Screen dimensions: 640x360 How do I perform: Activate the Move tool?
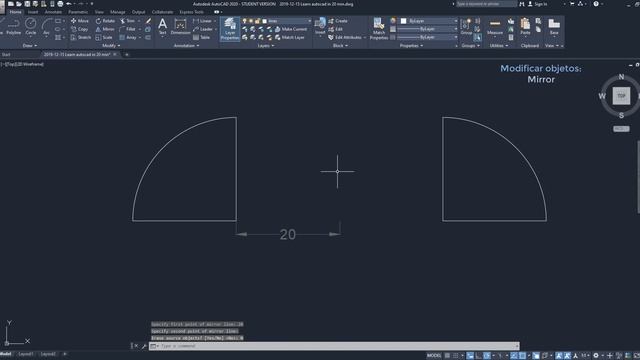coord(80,21)
